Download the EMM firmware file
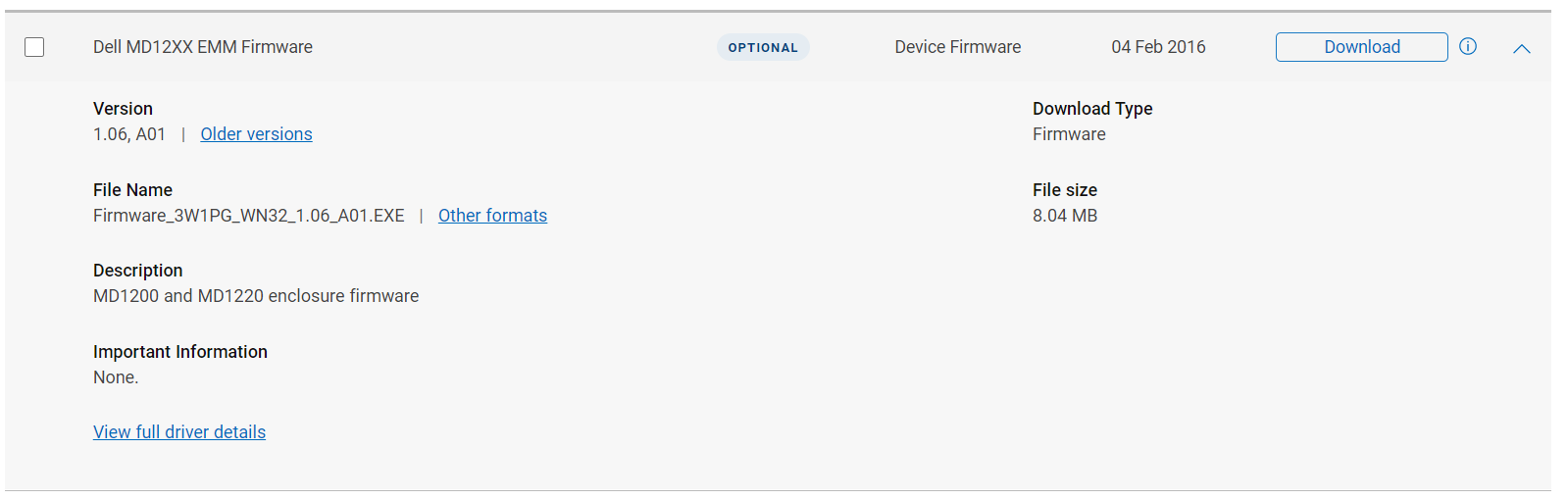Viewport: 1568px width, 500px height. click(x=1361, y=47)
